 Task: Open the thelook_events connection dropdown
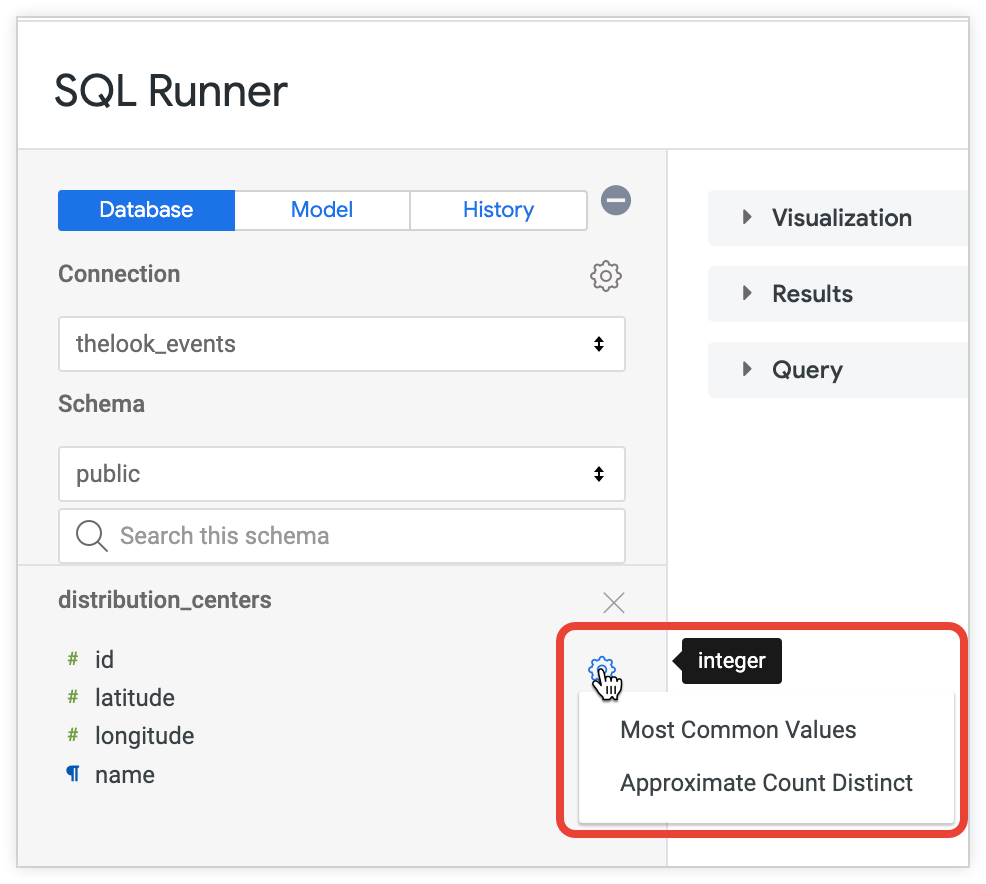point(341,344)
